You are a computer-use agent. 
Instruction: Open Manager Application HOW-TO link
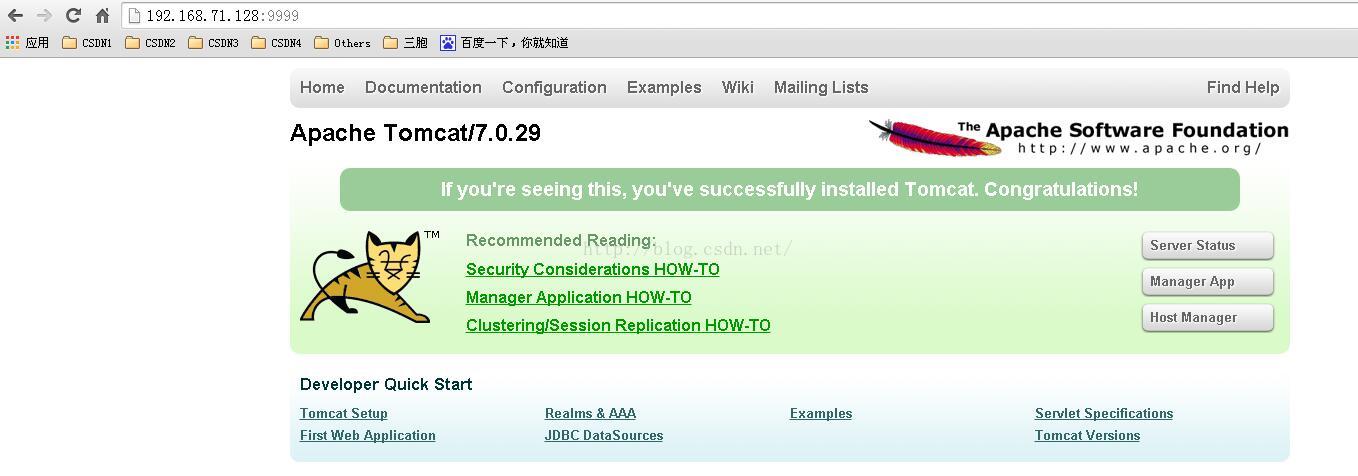point(579,297)
